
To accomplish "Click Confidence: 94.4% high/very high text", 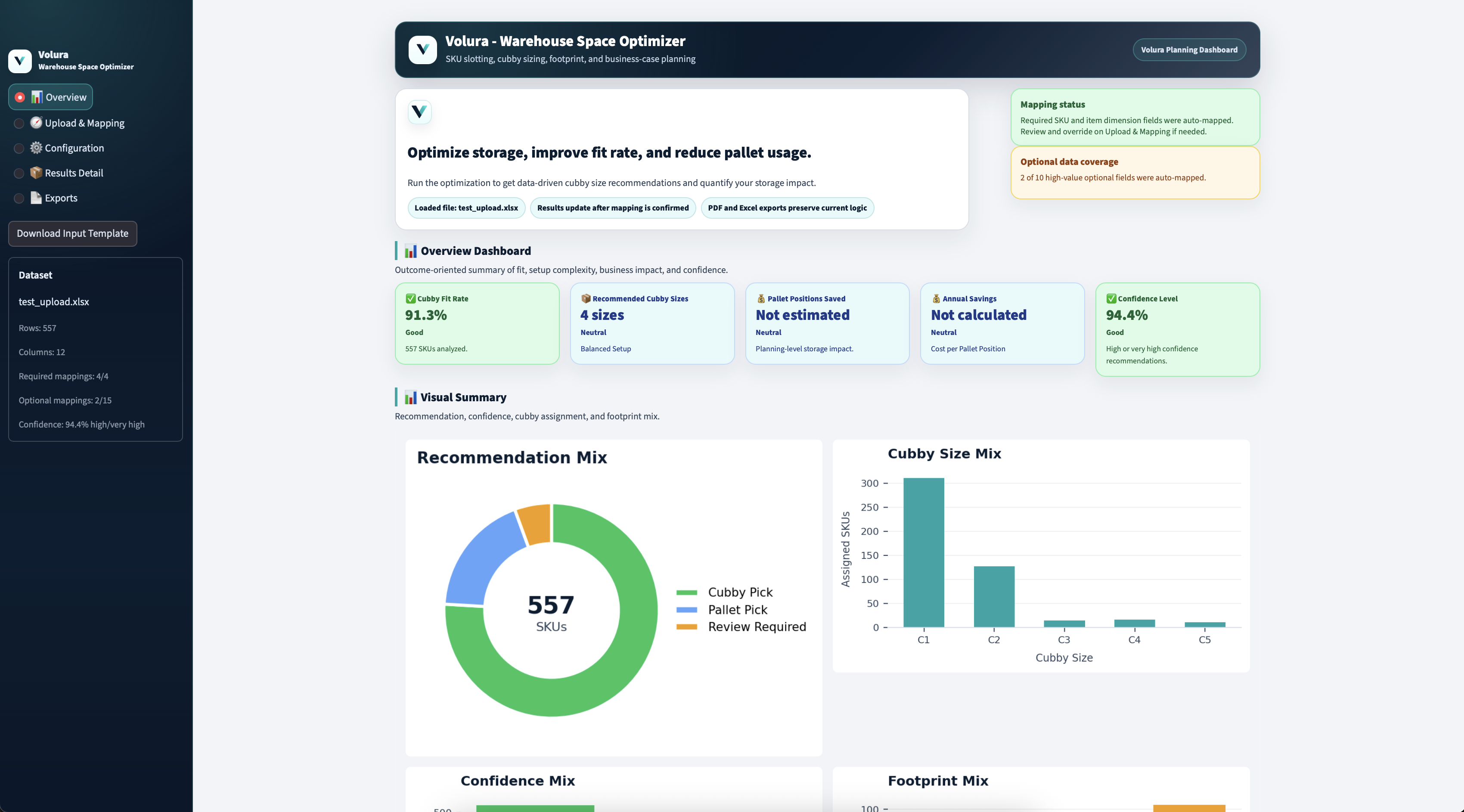I will click(81, 425).
